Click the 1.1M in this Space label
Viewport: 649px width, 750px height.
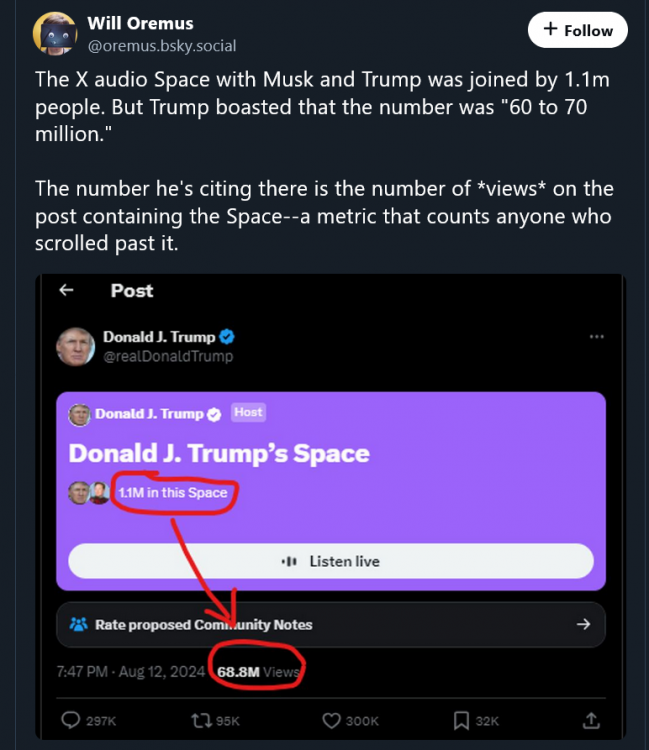172,492
